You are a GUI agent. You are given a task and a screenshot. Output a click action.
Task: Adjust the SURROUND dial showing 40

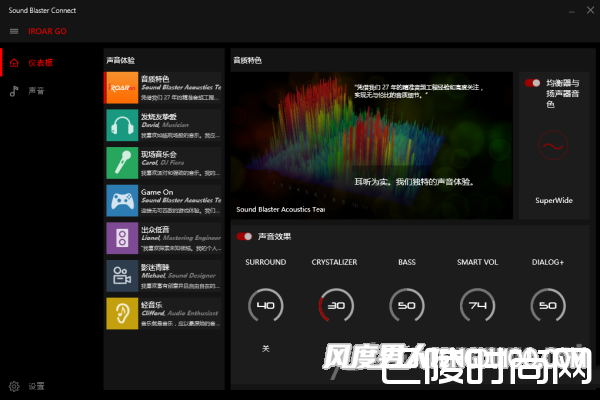(266, 305)
